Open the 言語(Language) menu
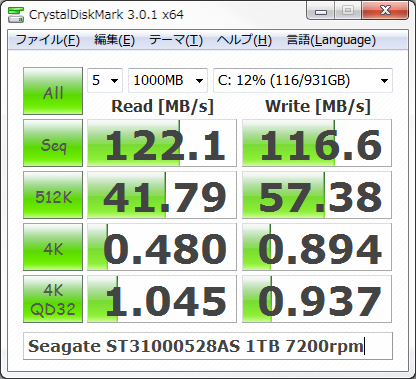 point(331,40)
